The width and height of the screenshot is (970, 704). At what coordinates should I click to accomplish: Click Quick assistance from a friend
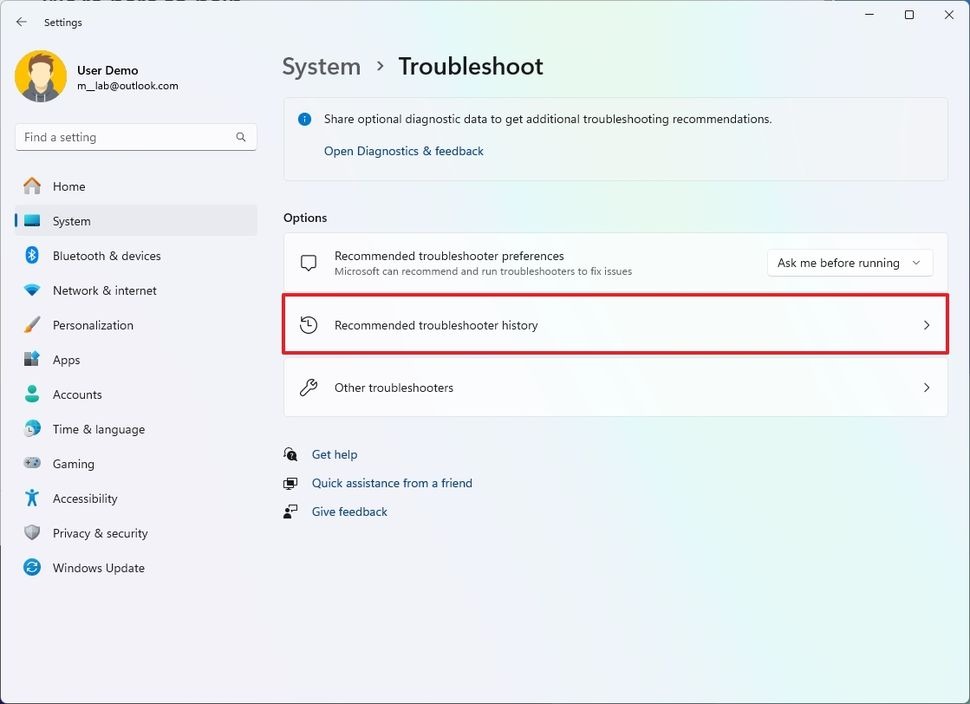pyautogui.click(x=392, y=482)
